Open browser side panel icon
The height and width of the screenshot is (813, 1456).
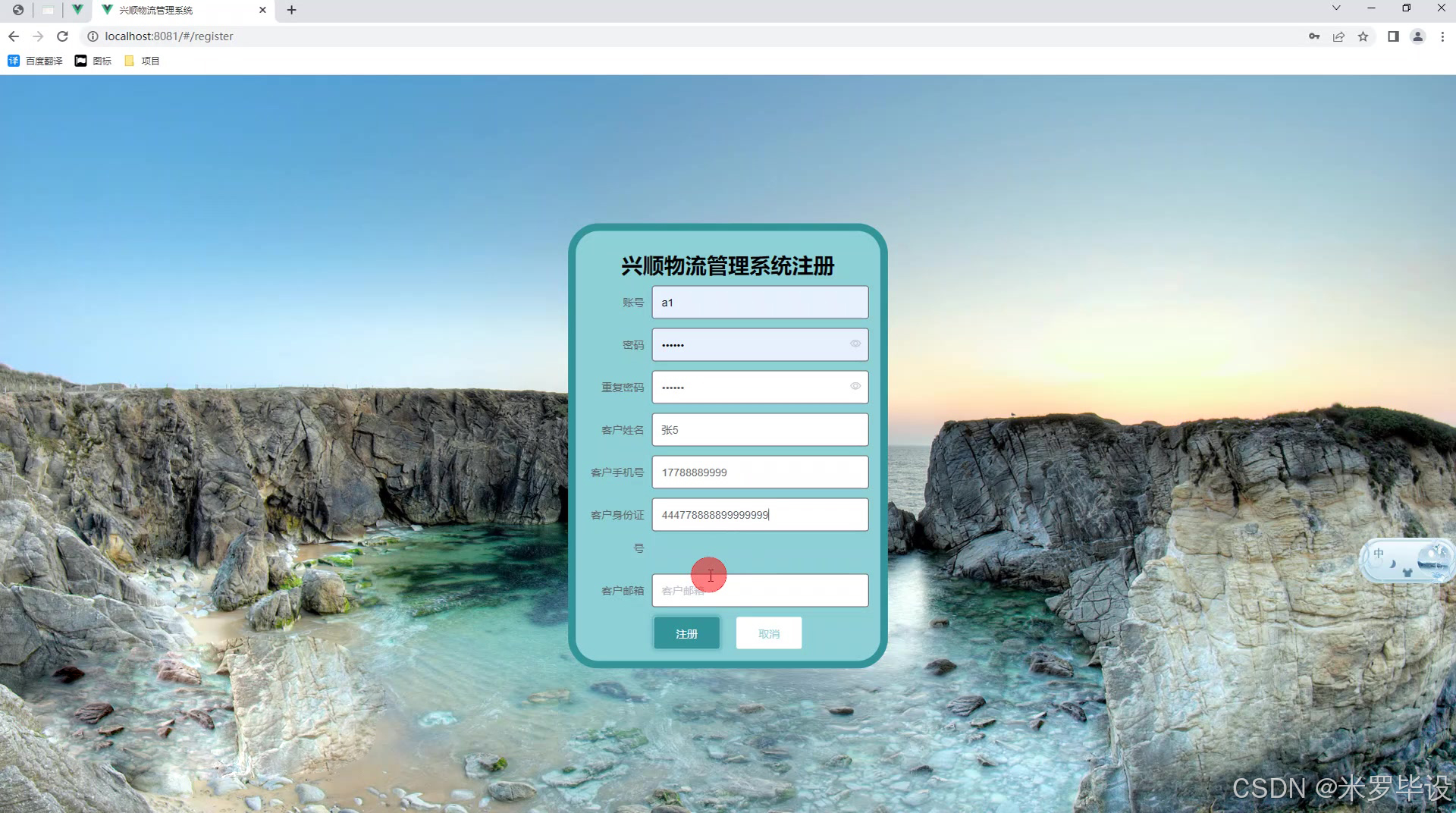coord(1393,36)
